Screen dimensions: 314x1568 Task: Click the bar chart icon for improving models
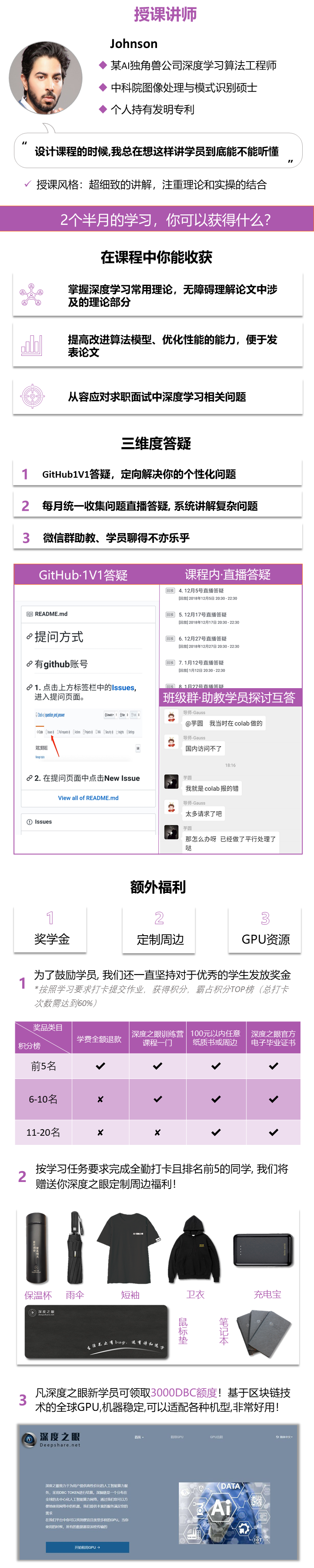pyautogui.click(x=32, y=345)
